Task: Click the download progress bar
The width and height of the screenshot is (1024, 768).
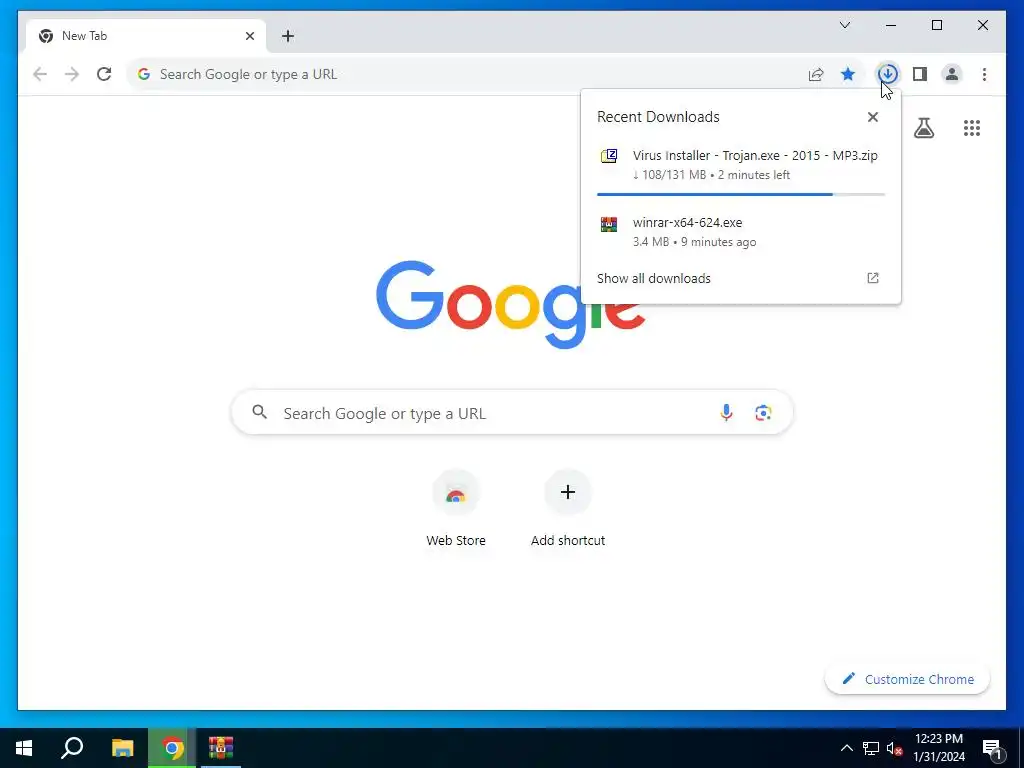Action: [741, 194]
